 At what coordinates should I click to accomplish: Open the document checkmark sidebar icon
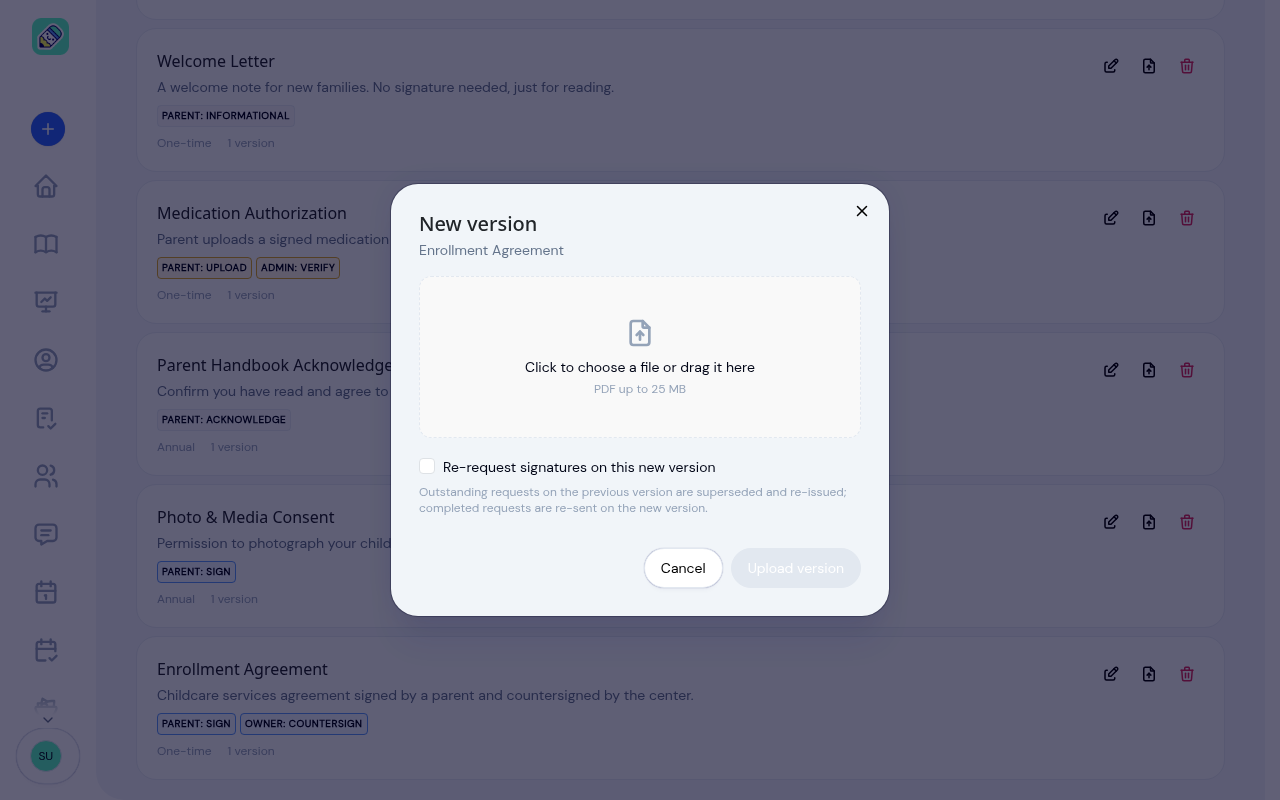pyautogui.click(x=46, y=418)
